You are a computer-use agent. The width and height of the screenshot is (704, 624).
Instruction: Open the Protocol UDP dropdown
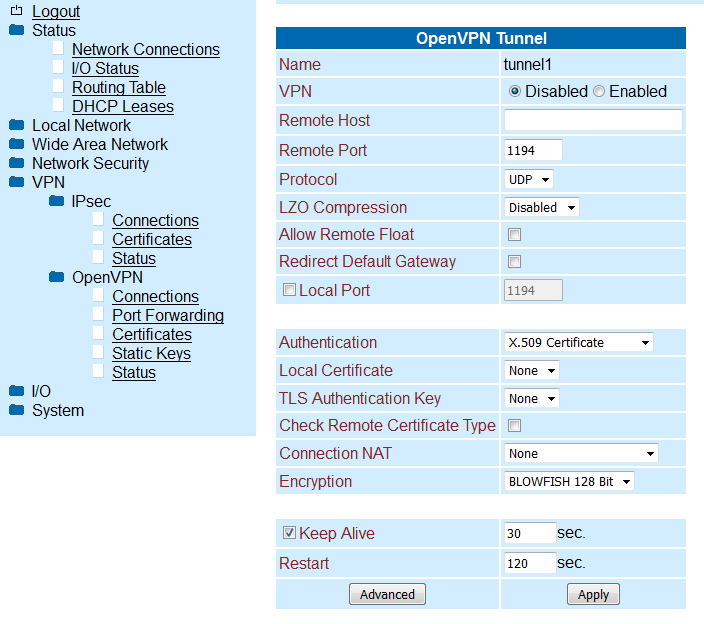pyautogui.click(x=529, y=180)
